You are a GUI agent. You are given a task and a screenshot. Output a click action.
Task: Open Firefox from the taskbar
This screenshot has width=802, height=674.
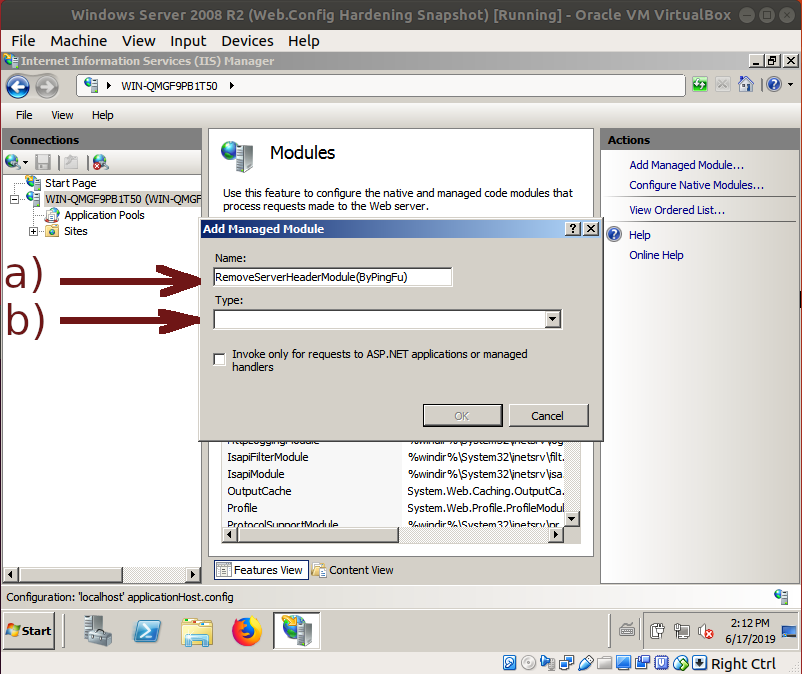click(x=247, y=631)
